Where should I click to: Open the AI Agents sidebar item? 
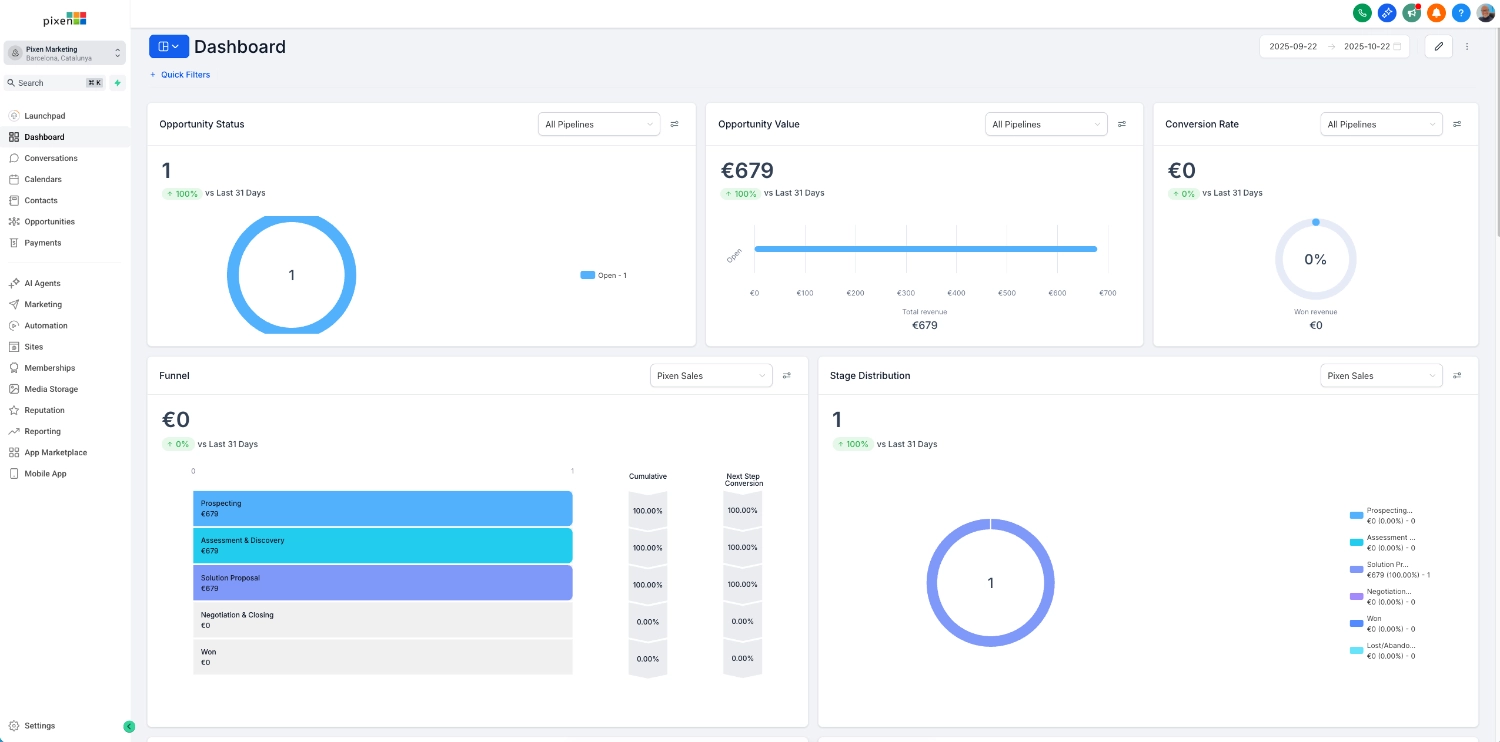point(41,283)
